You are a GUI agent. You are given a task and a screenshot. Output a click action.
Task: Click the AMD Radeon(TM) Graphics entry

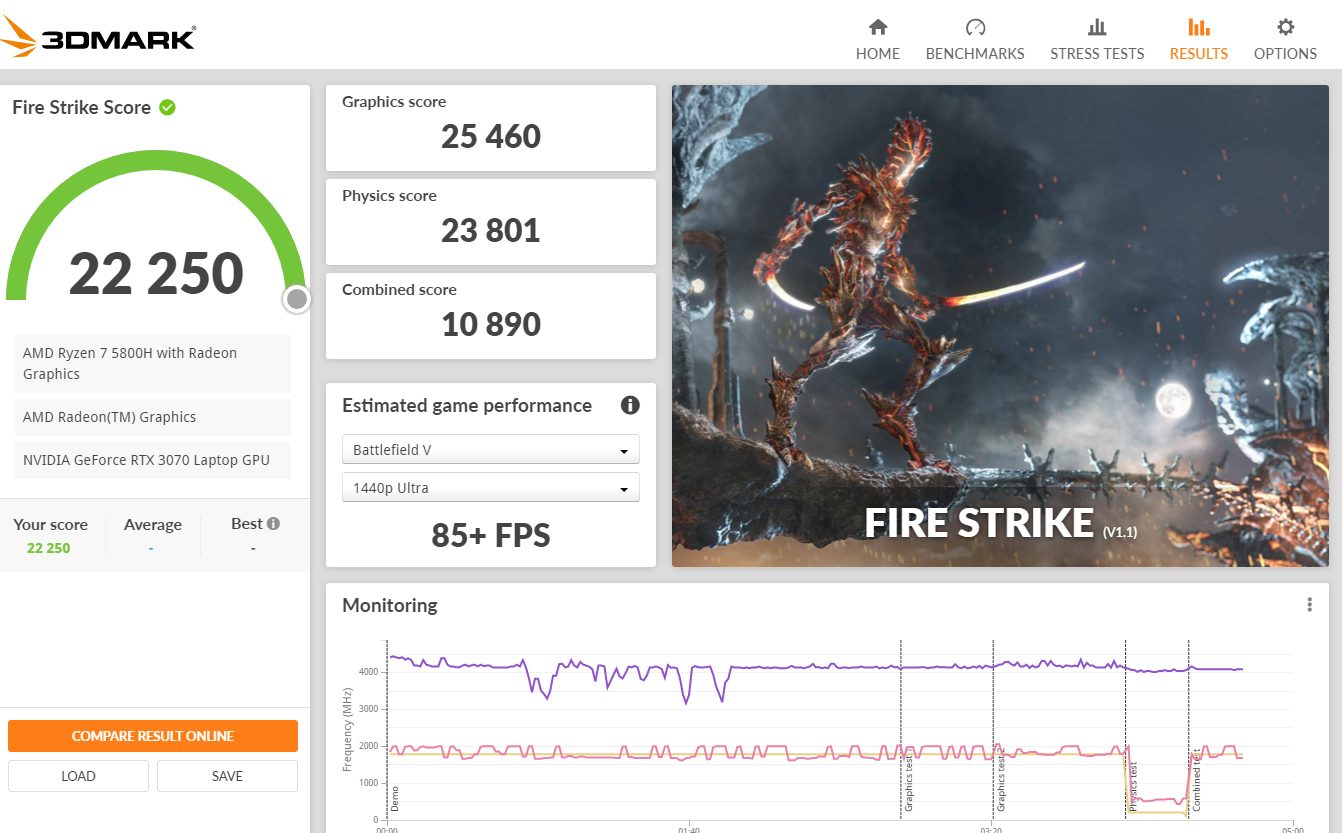click(153, 417)
